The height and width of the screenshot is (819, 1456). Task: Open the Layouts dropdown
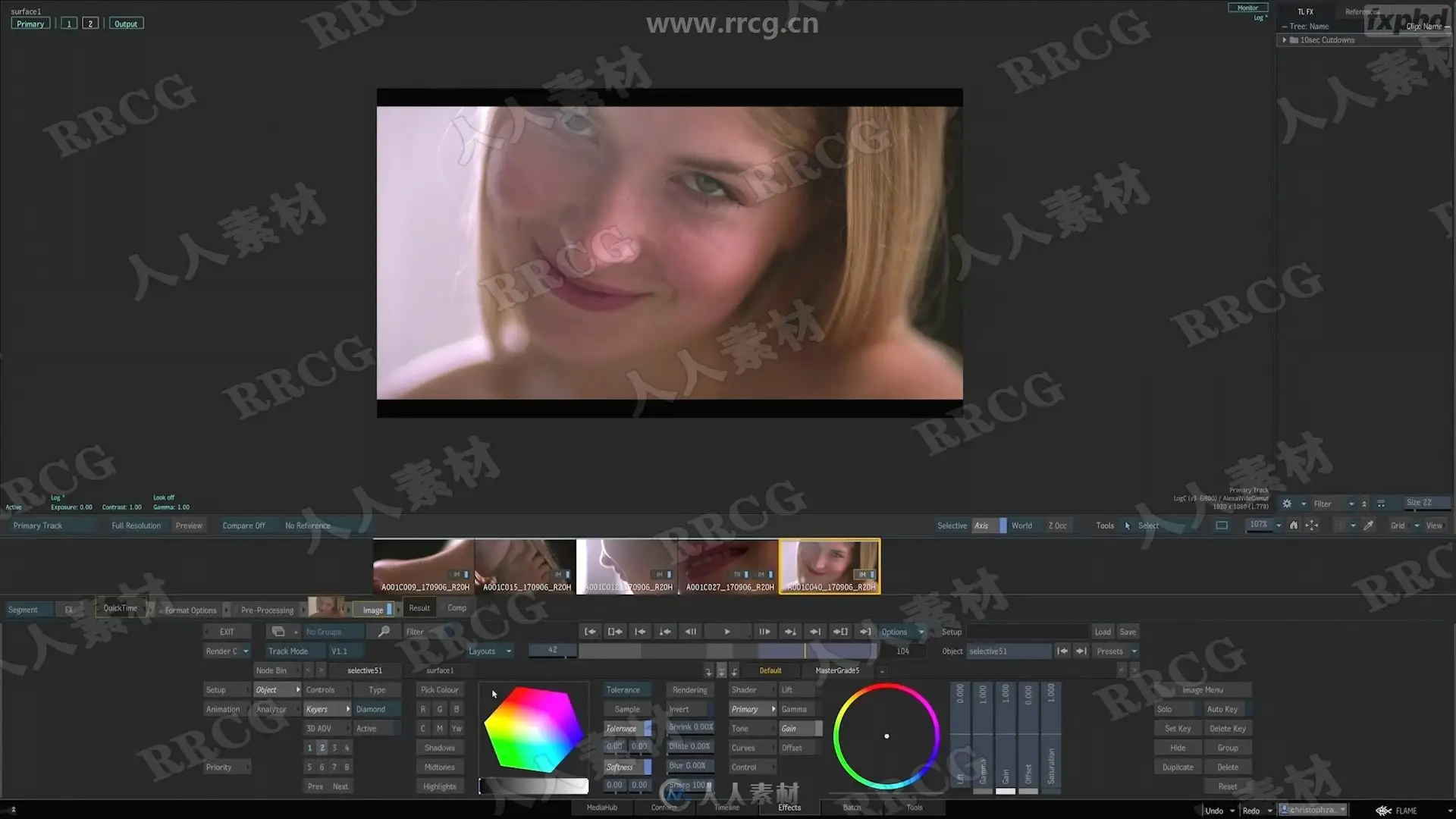(489, 651)
